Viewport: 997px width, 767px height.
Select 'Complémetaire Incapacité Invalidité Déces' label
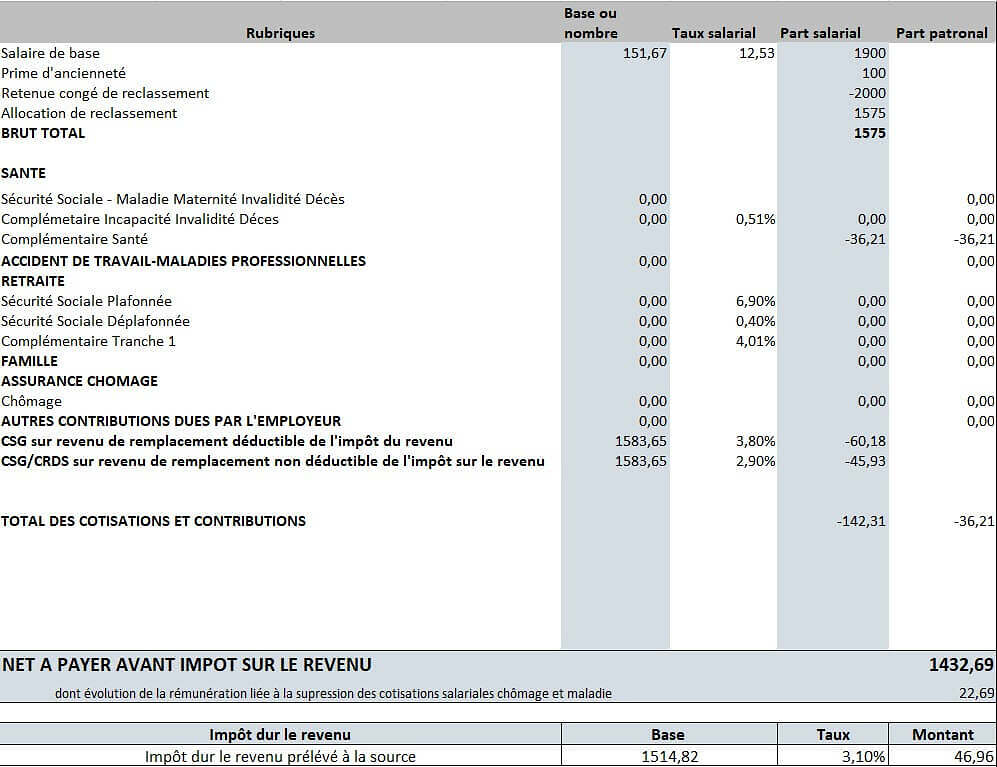click(140, 219)
